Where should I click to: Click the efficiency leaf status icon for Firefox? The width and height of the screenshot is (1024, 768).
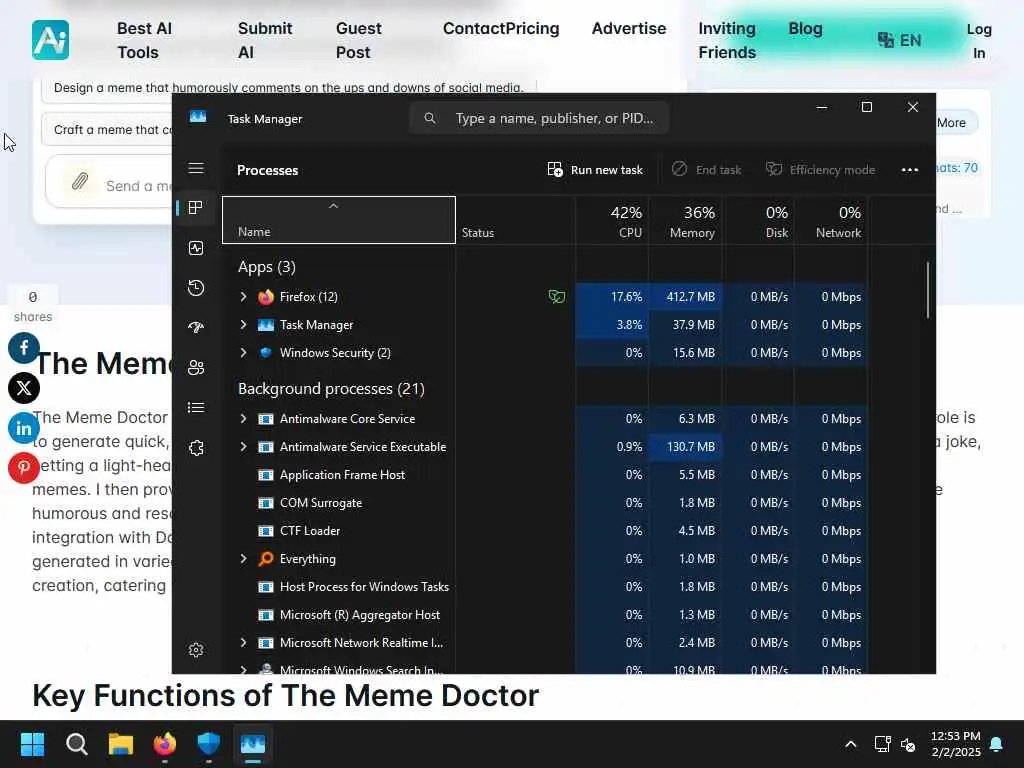click(556, 297)
